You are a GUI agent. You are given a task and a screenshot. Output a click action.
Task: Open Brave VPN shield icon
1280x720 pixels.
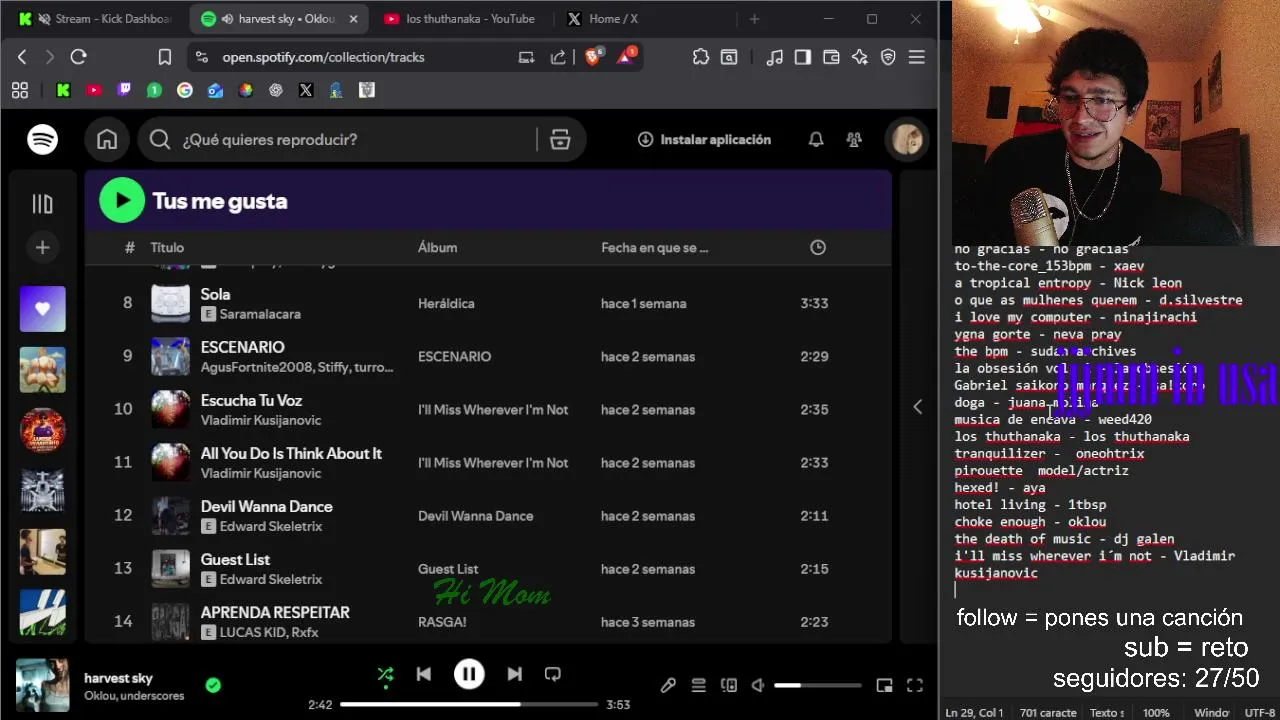point(888,57)
